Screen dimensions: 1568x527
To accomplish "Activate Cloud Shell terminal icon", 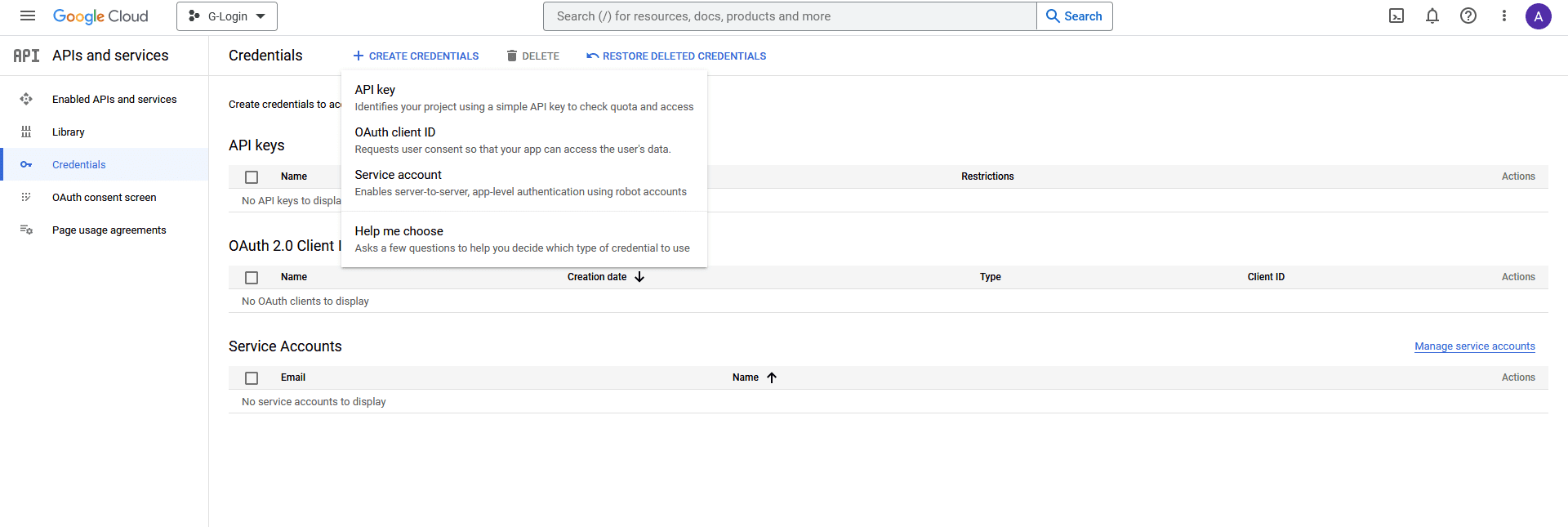I will tap(1396, 16).
